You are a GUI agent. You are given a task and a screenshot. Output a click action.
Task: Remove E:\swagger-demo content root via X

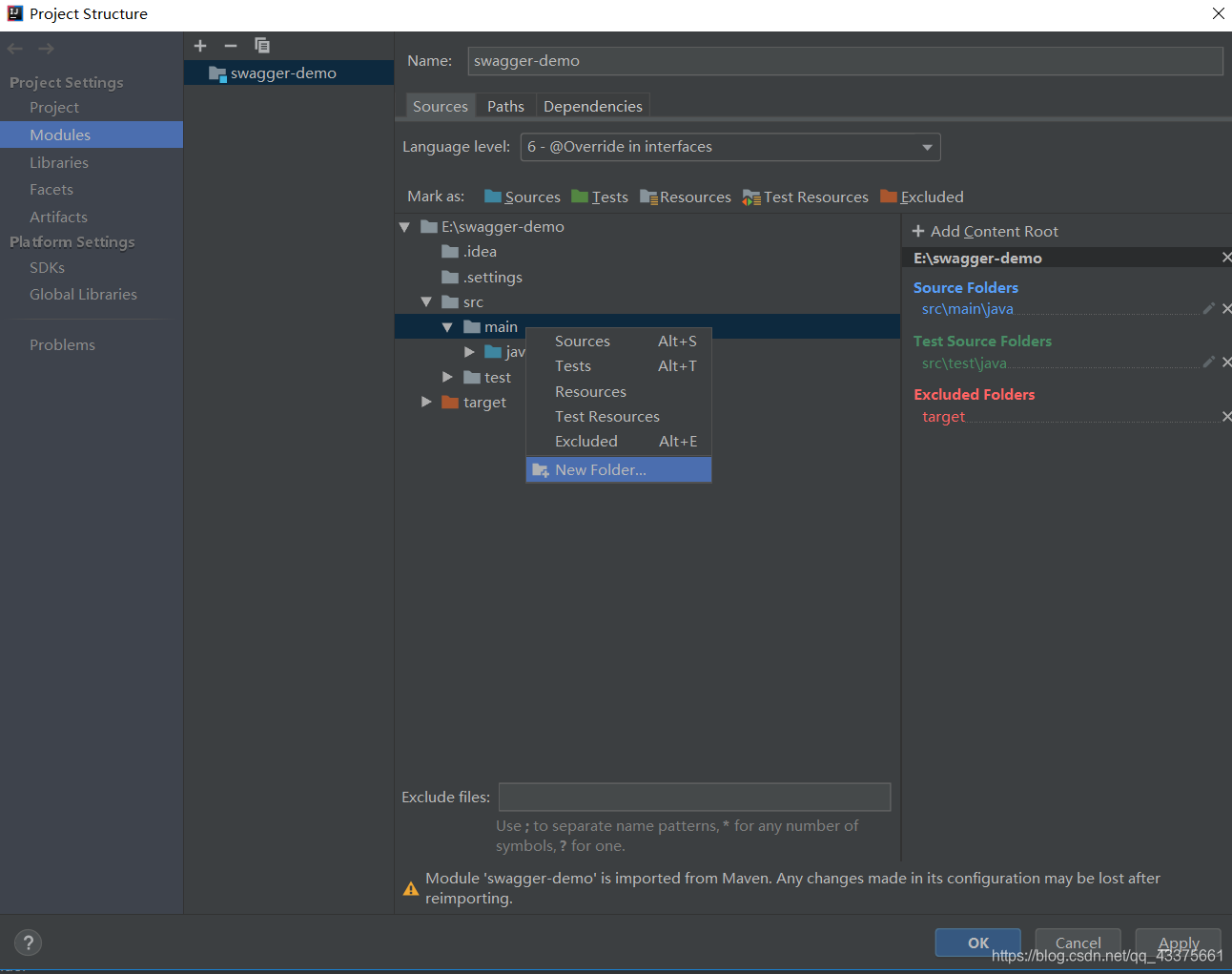[1226, 258]
